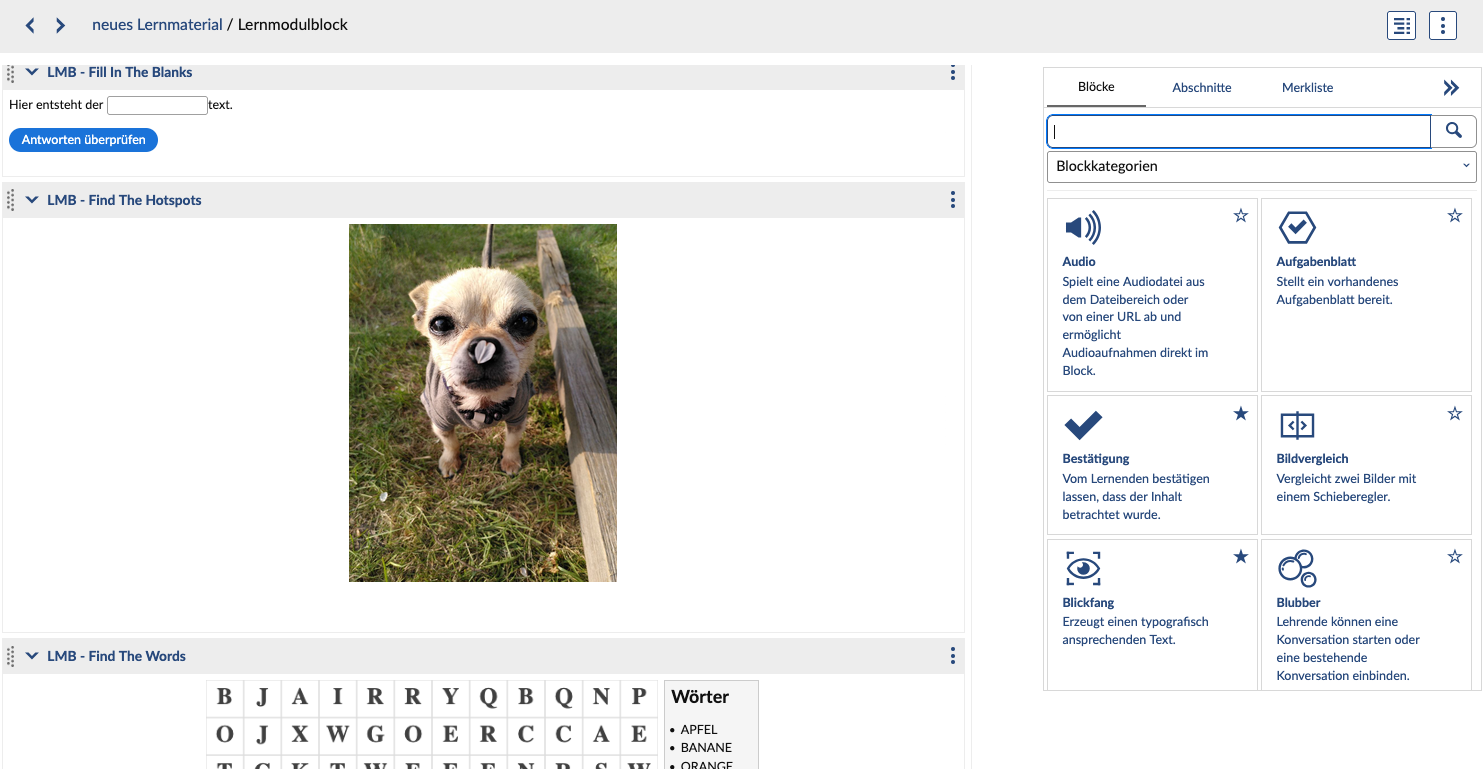Select the Aufgabenblatt block icon
Image resolution: width=1483 pixels, height=769 pixels.
click(x=1297, y=228)
